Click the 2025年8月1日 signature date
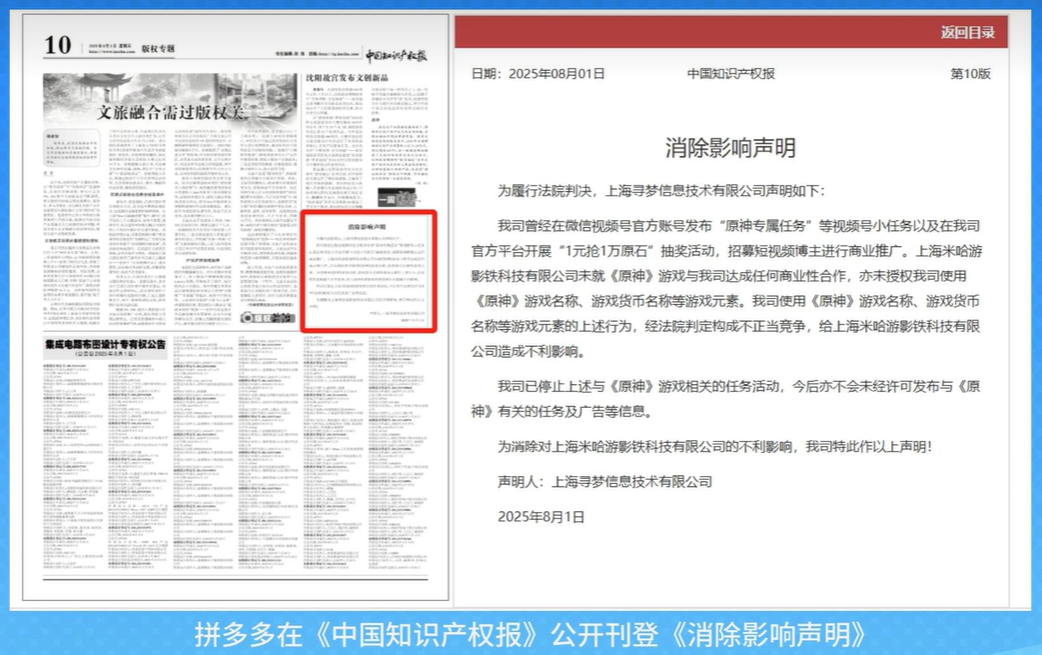The image size is (1042, 655). pyautogui.click(x=541, y=517)
